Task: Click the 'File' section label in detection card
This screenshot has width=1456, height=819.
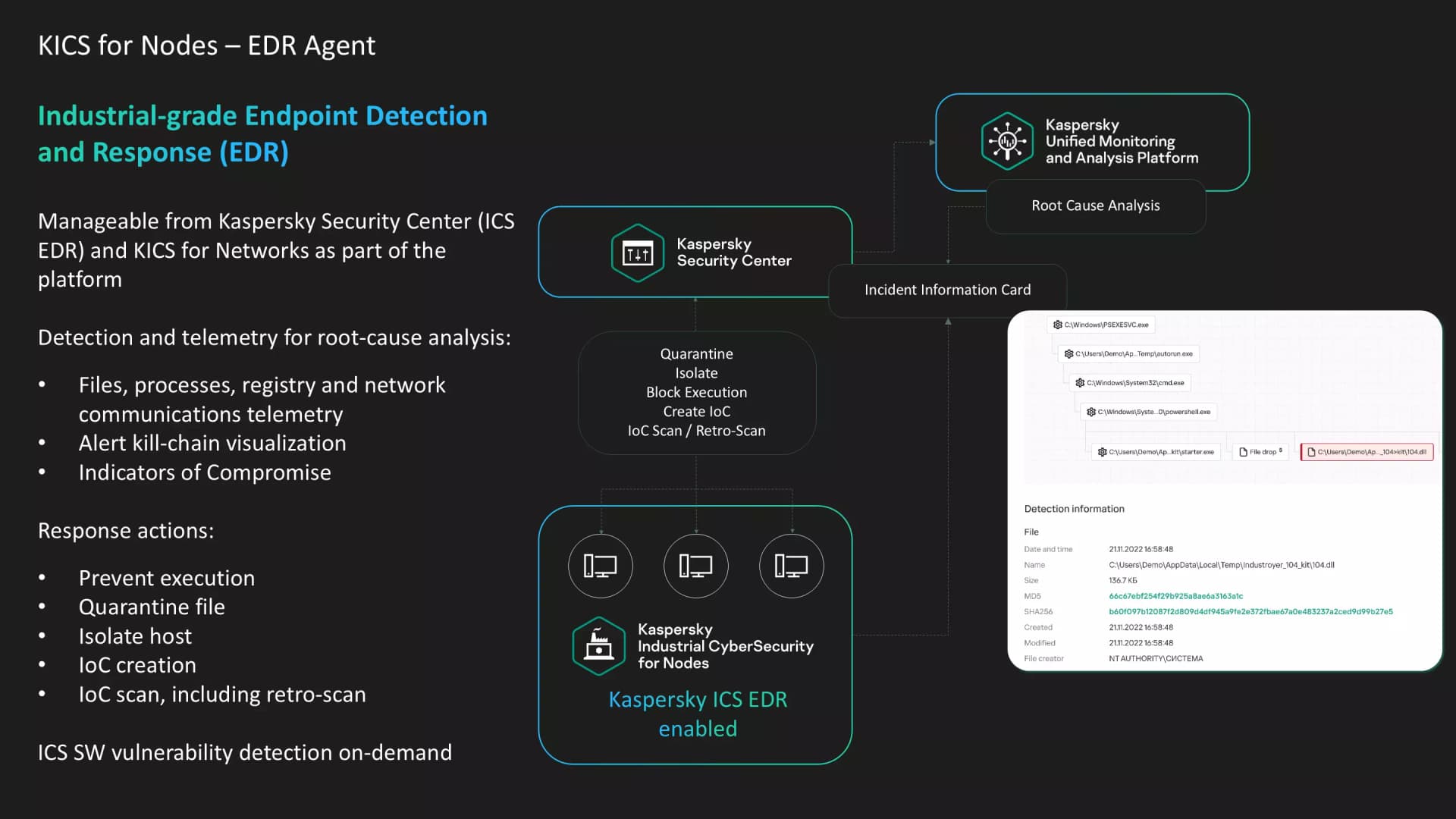Action: point(1031,532)
